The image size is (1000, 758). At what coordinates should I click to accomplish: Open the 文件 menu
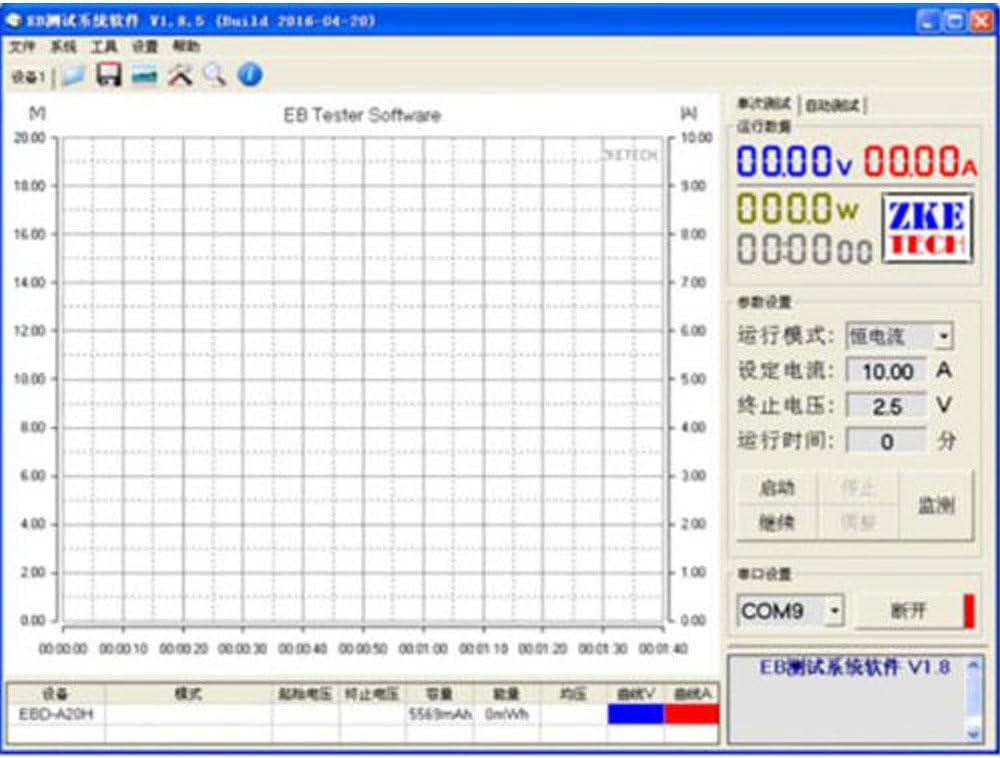pyautogui.click(x=22, y=47)
